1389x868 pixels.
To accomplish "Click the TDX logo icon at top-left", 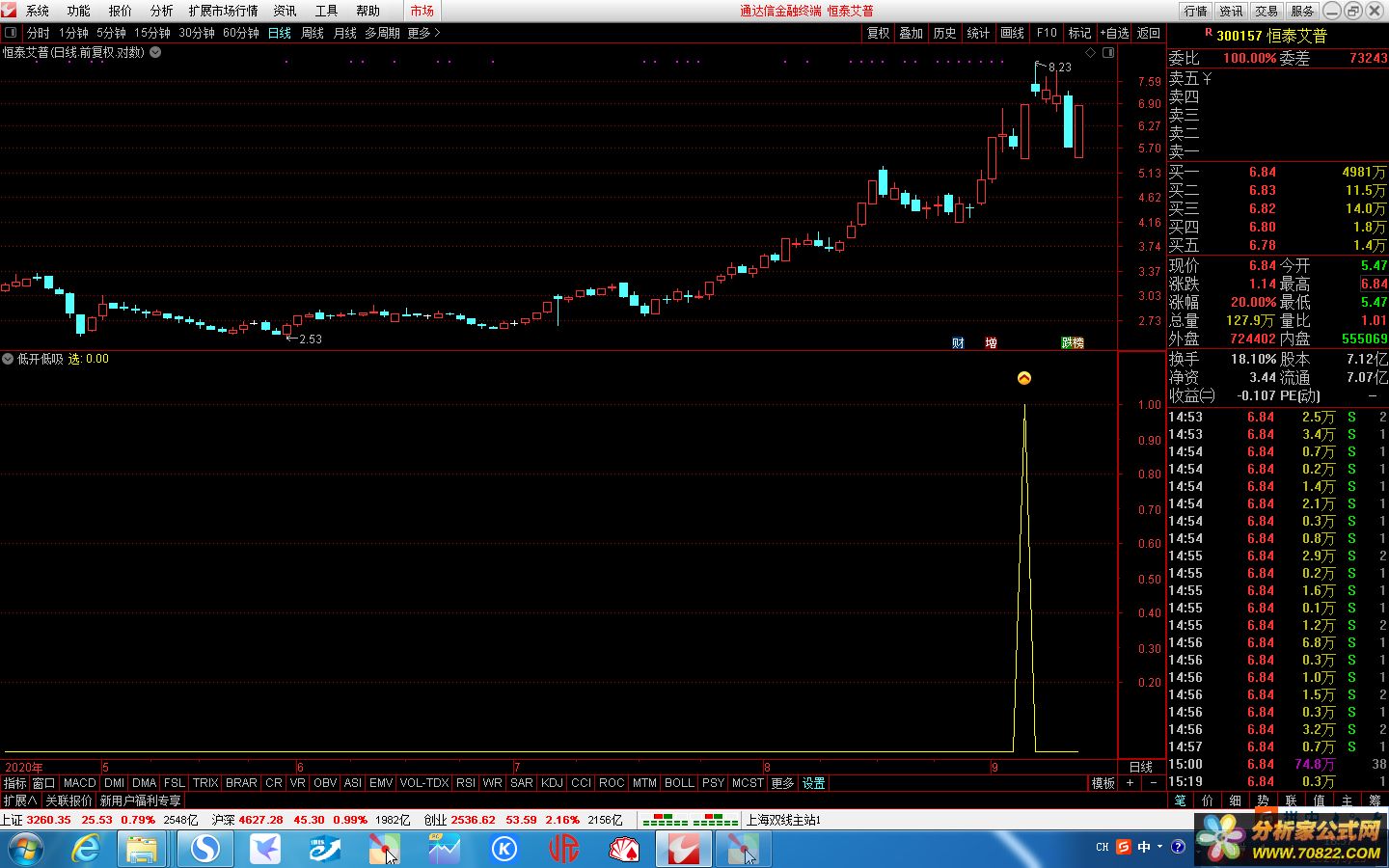I will [x=9, y=10].
